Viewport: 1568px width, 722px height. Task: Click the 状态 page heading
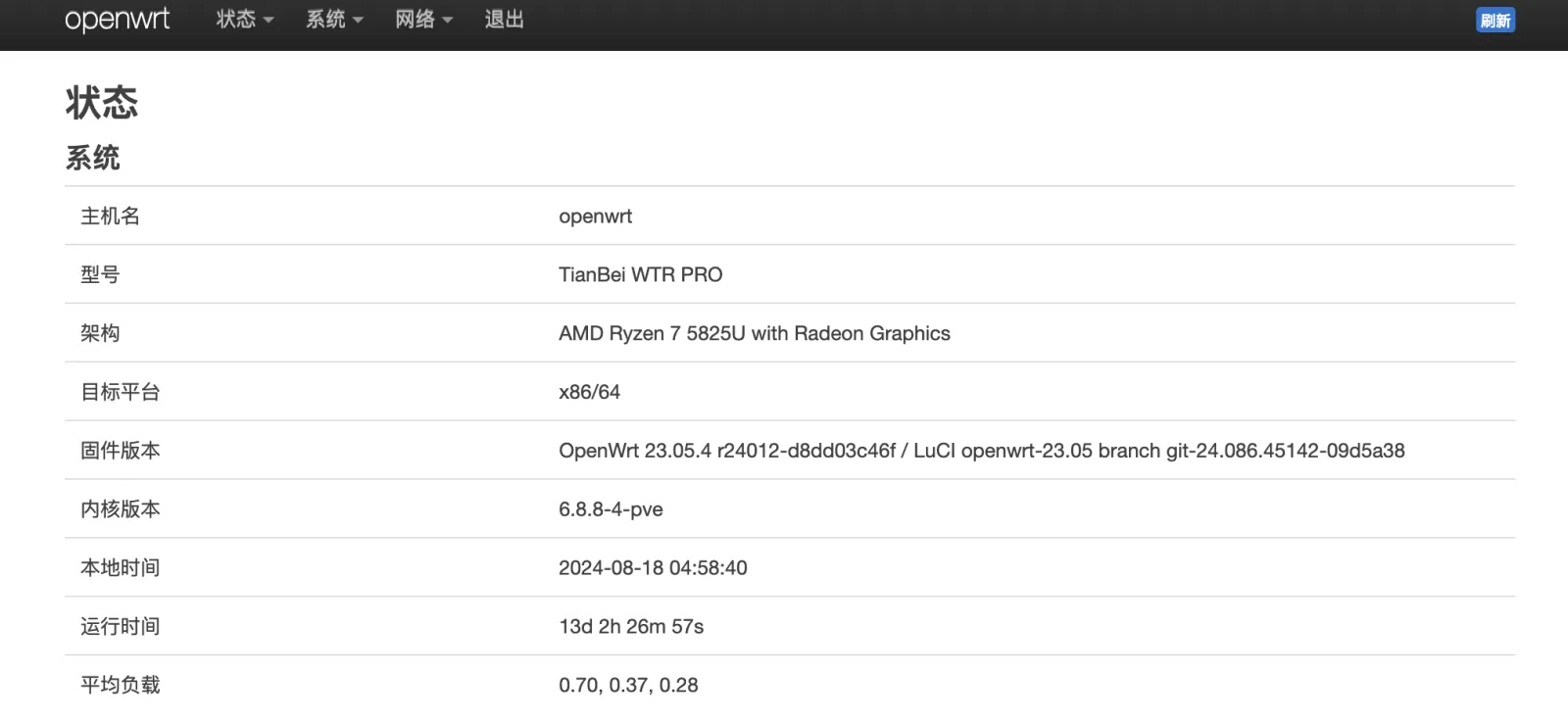click(102, 102)
